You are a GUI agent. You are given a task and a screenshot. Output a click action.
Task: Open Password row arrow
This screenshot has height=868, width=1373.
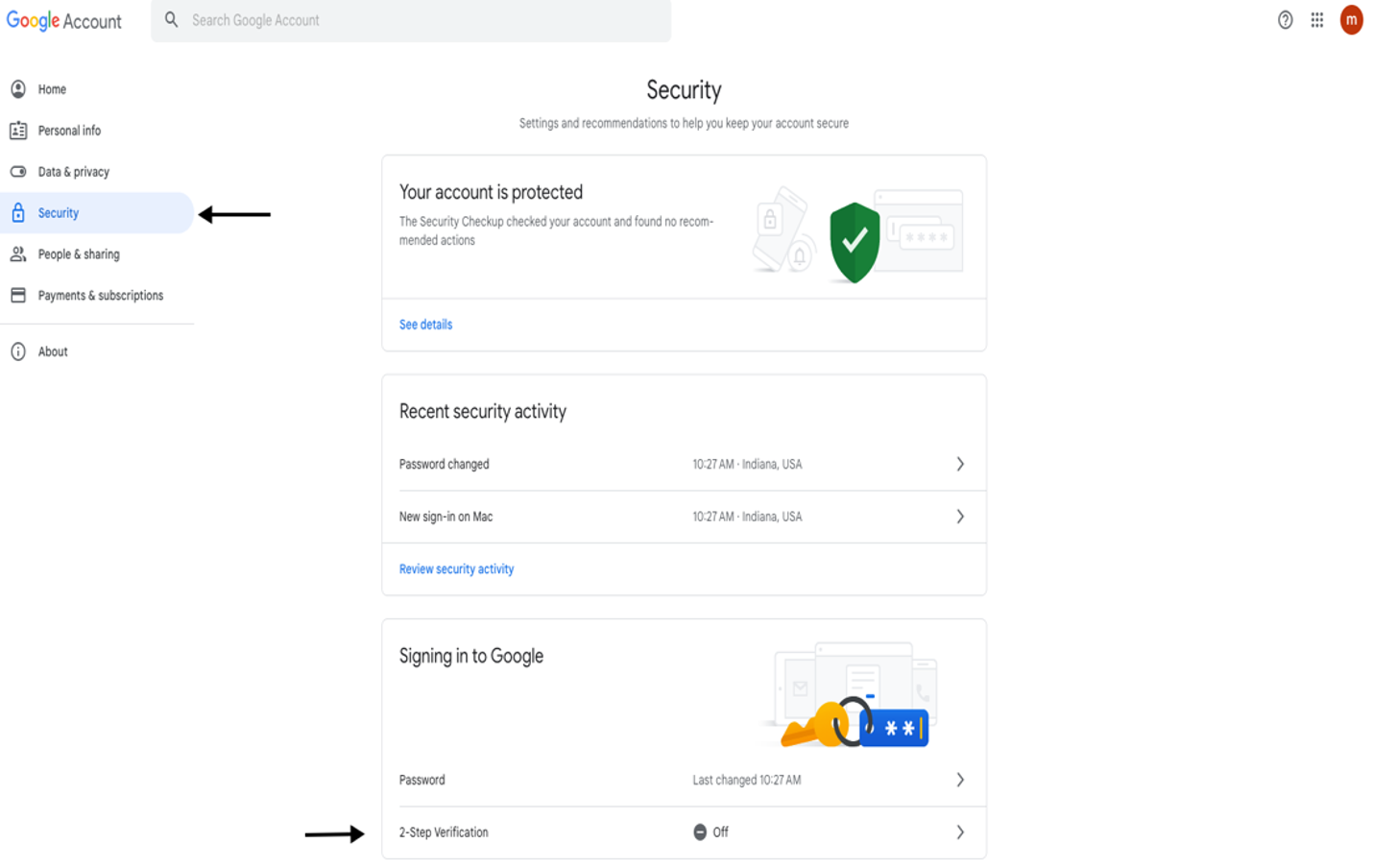point(960,780)
